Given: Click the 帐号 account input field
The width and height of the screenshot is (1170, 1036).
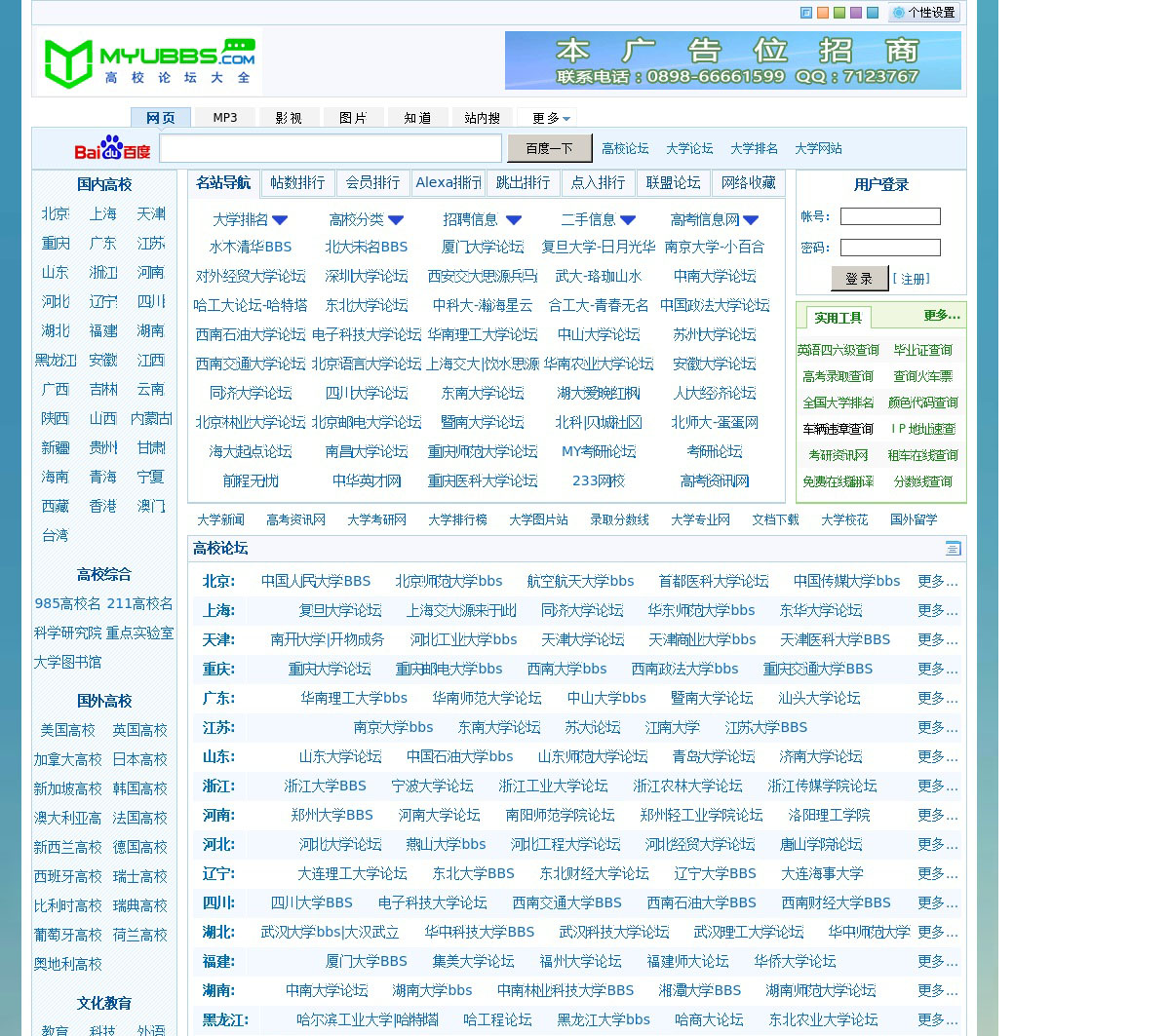Looking at the screenshot, I should coord(890,216).
